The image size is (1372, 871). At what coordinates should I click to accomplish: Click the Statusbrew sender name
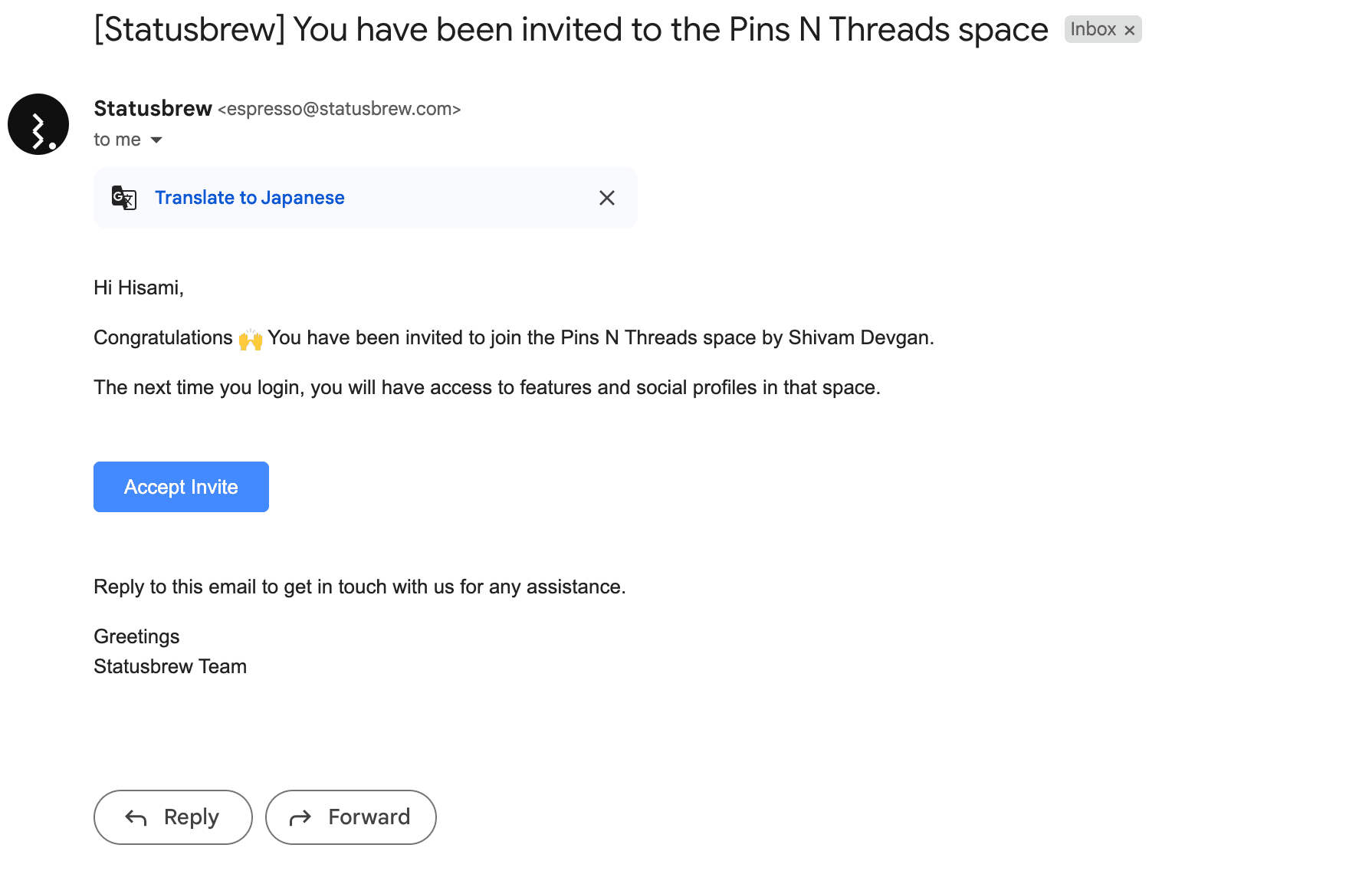[153, 109]
